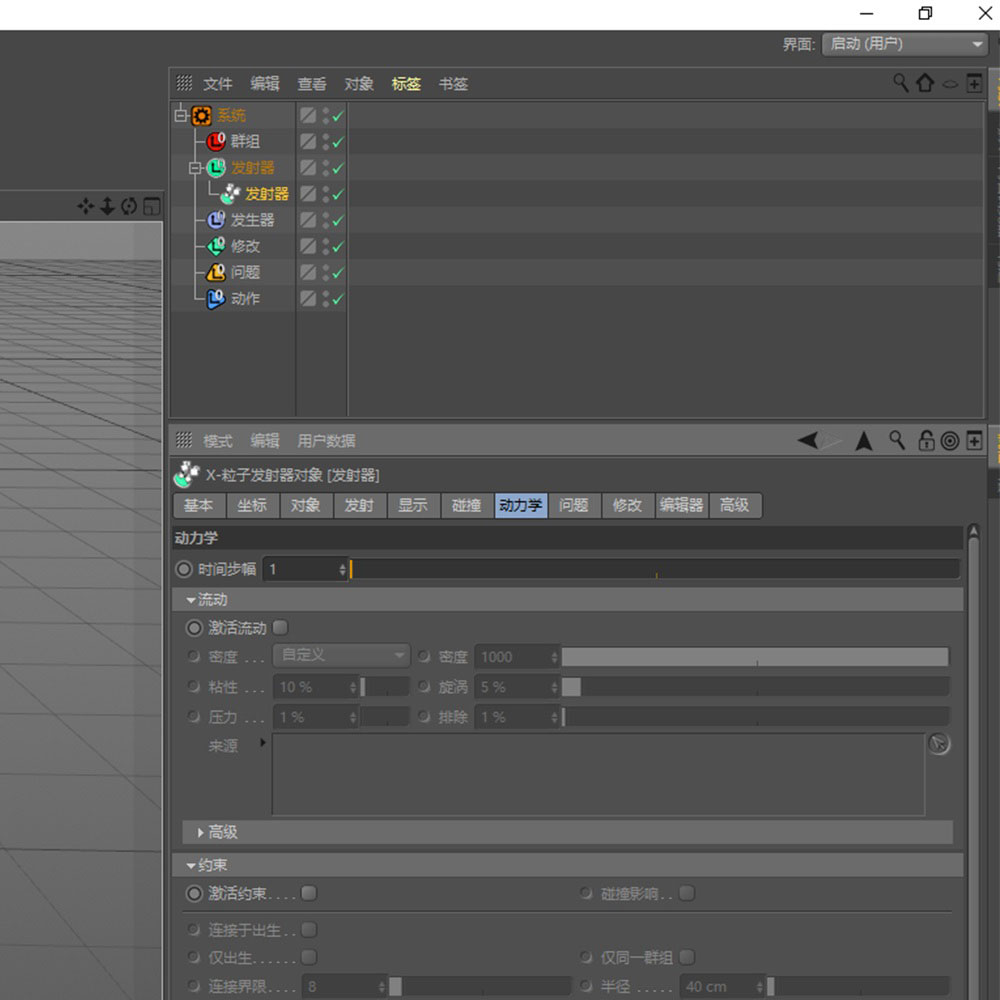Click the green 修改 object icon
This screenshot has width=1000, height=1000.
pyautogui.click(x=216, y=246)
